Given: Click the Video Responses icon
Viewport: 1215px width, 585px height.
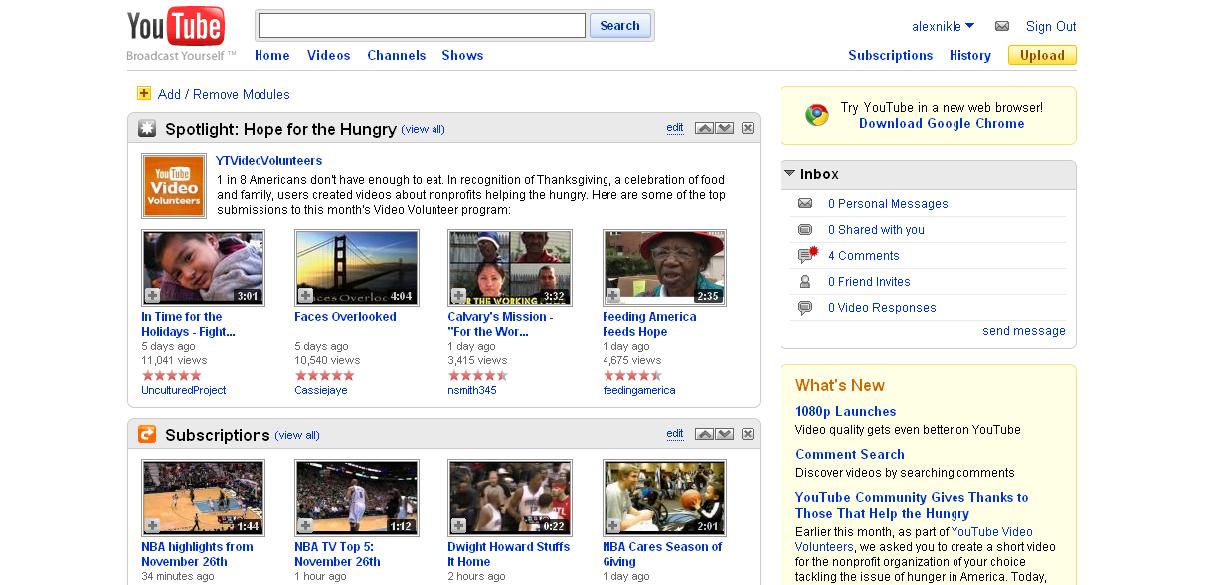Looking at the screenshot, I should pyautogui.click(x=805, y=308).
